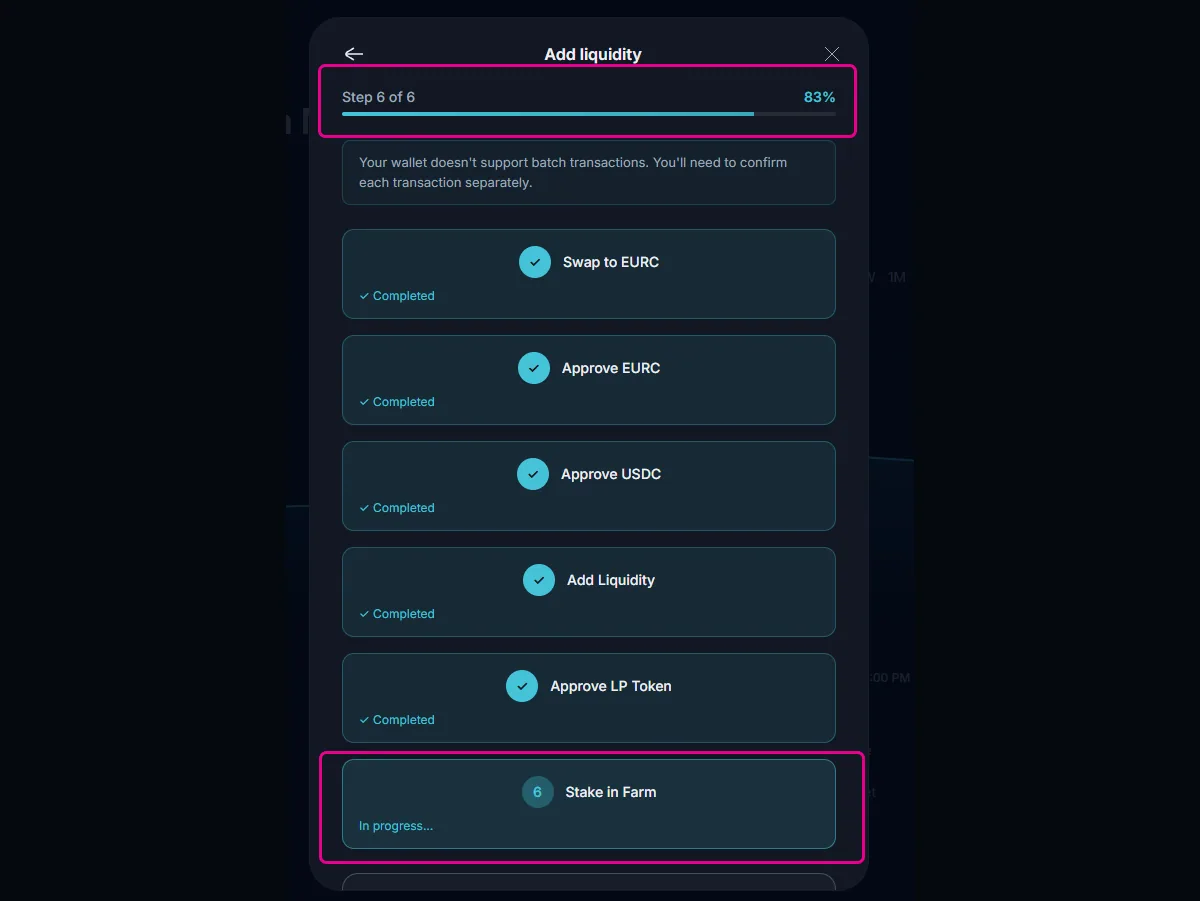Click Completed status under Add Liquidity
This screenshot has width=1200, height=901.
[x=397, y=614]
